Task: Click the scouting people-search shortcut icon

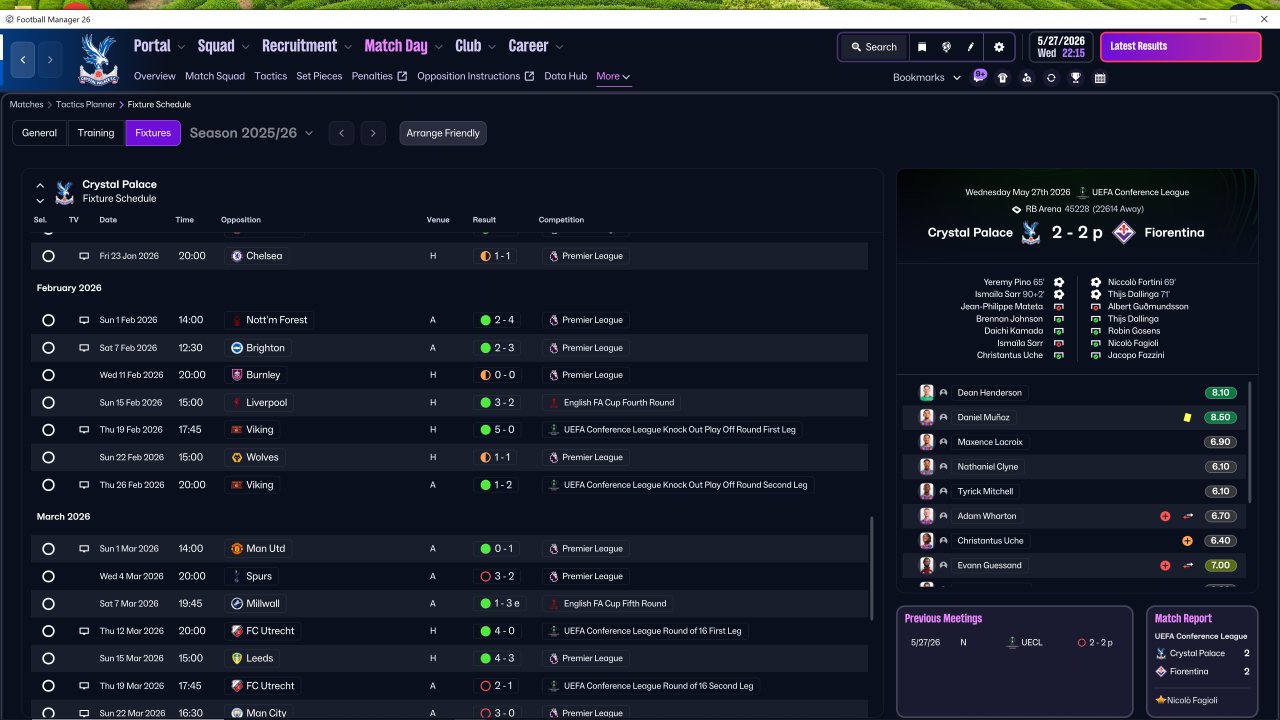Action: (x=1027, y=78)
